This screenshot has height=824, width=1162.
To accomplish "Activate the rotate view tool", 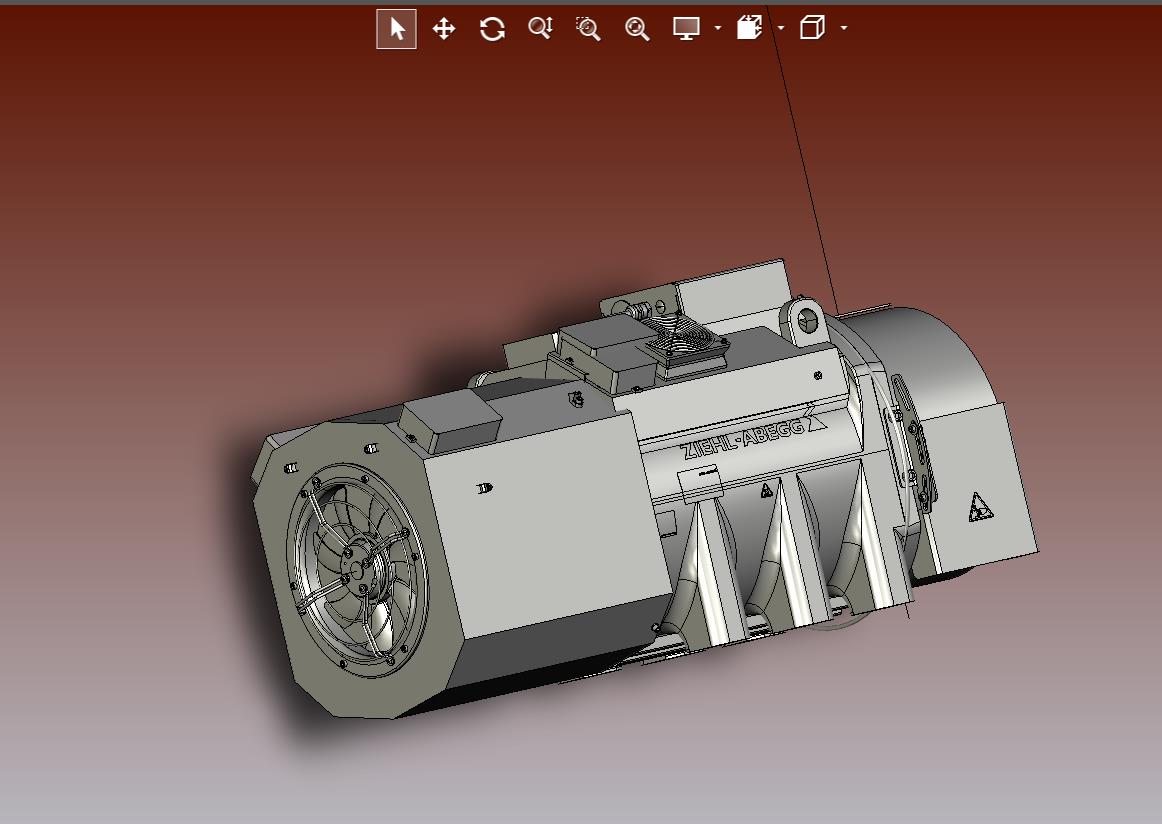I will (492, 30).
